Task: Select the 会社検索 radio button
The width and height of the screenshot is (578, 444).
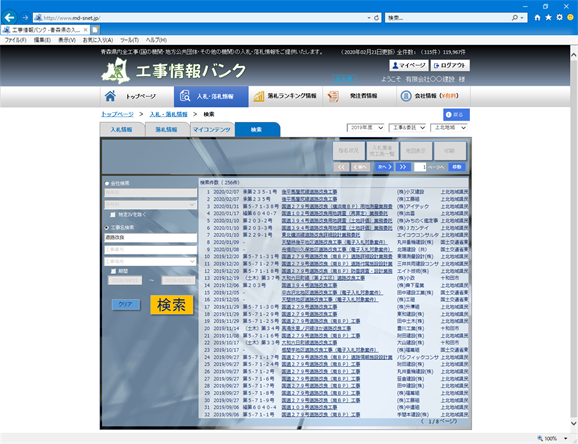Action: pos(107,183)
